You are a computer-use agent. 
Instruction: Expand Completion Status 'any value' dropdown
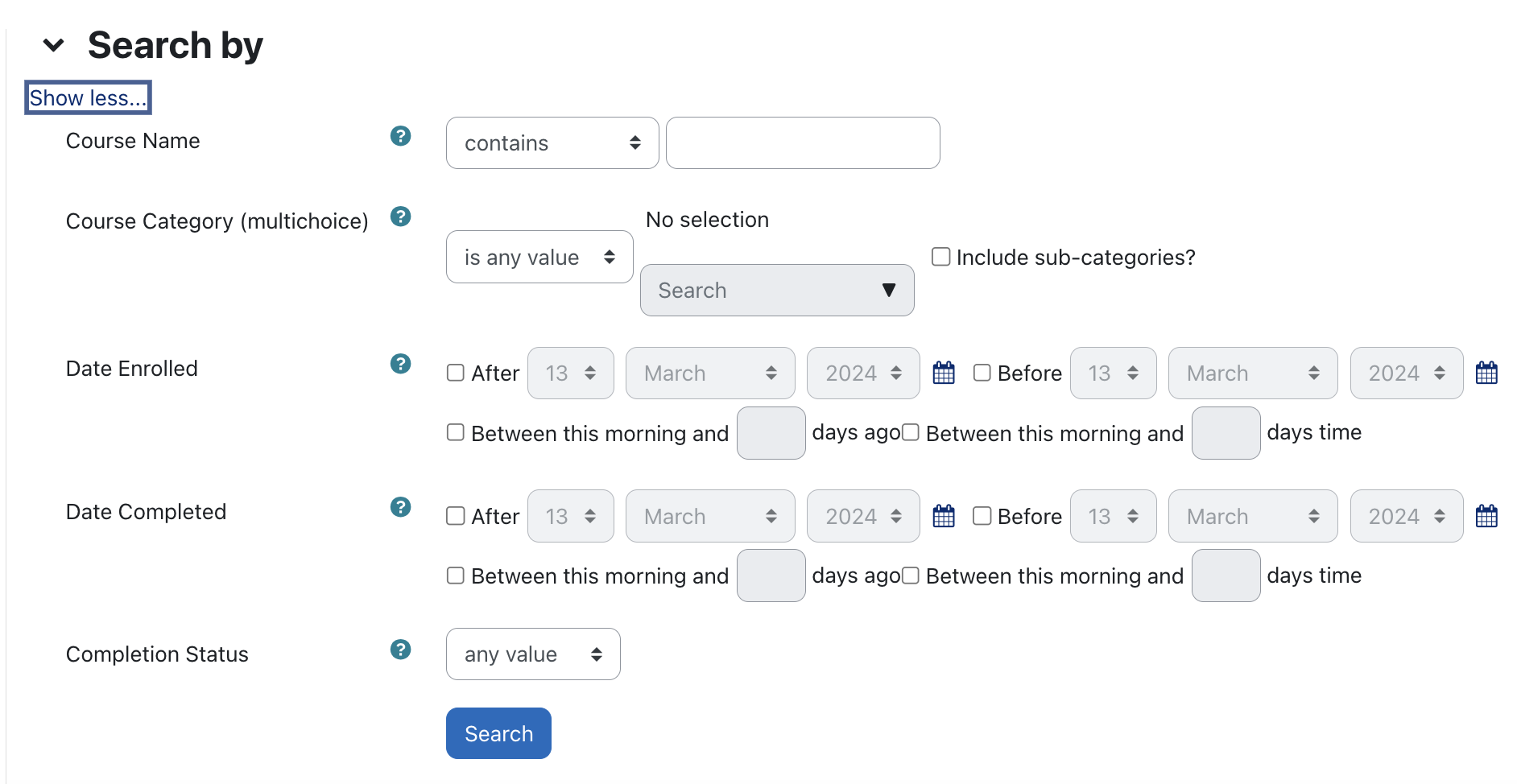533,654
